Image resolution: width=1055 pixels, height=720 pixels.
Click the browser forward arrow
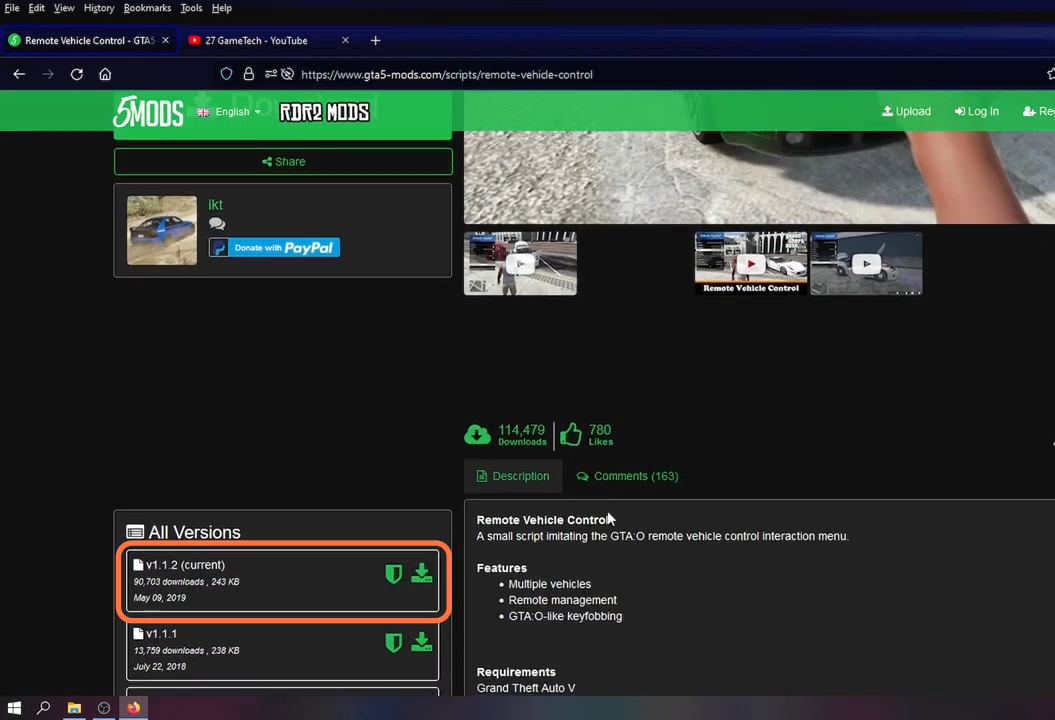(48, 74)
